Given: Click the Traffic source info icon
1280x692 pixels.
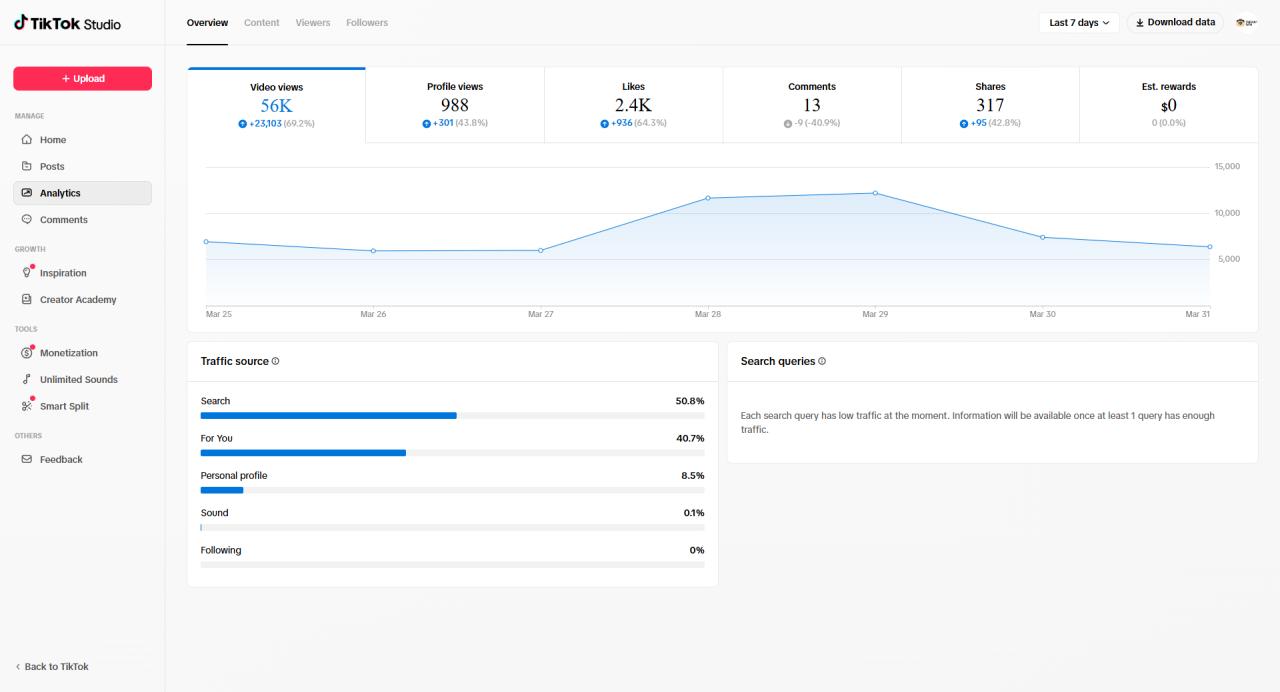Looking at the screenshot, I should pyautogui.click(x=276, y=361).
